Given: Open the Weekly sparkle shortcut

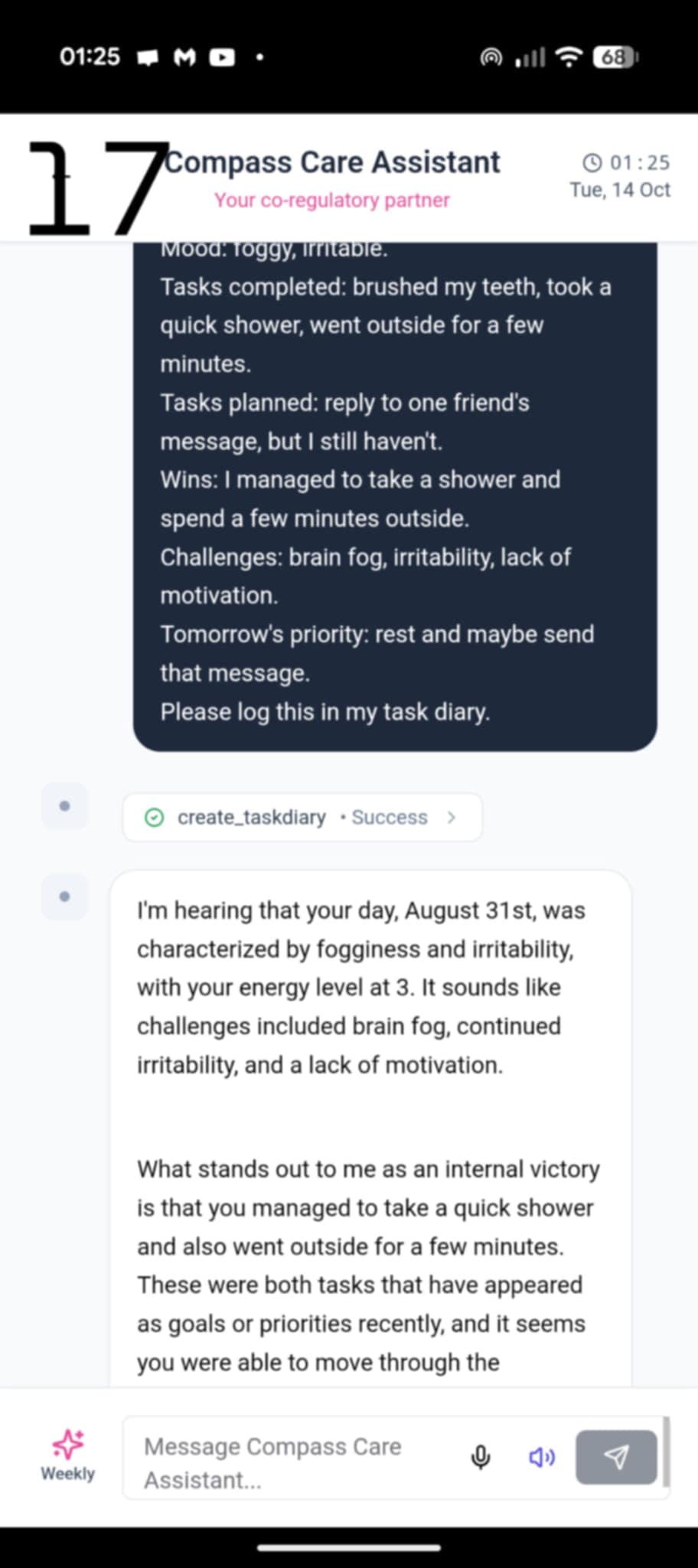Looking at the screenshot, I should point(67,1455).
